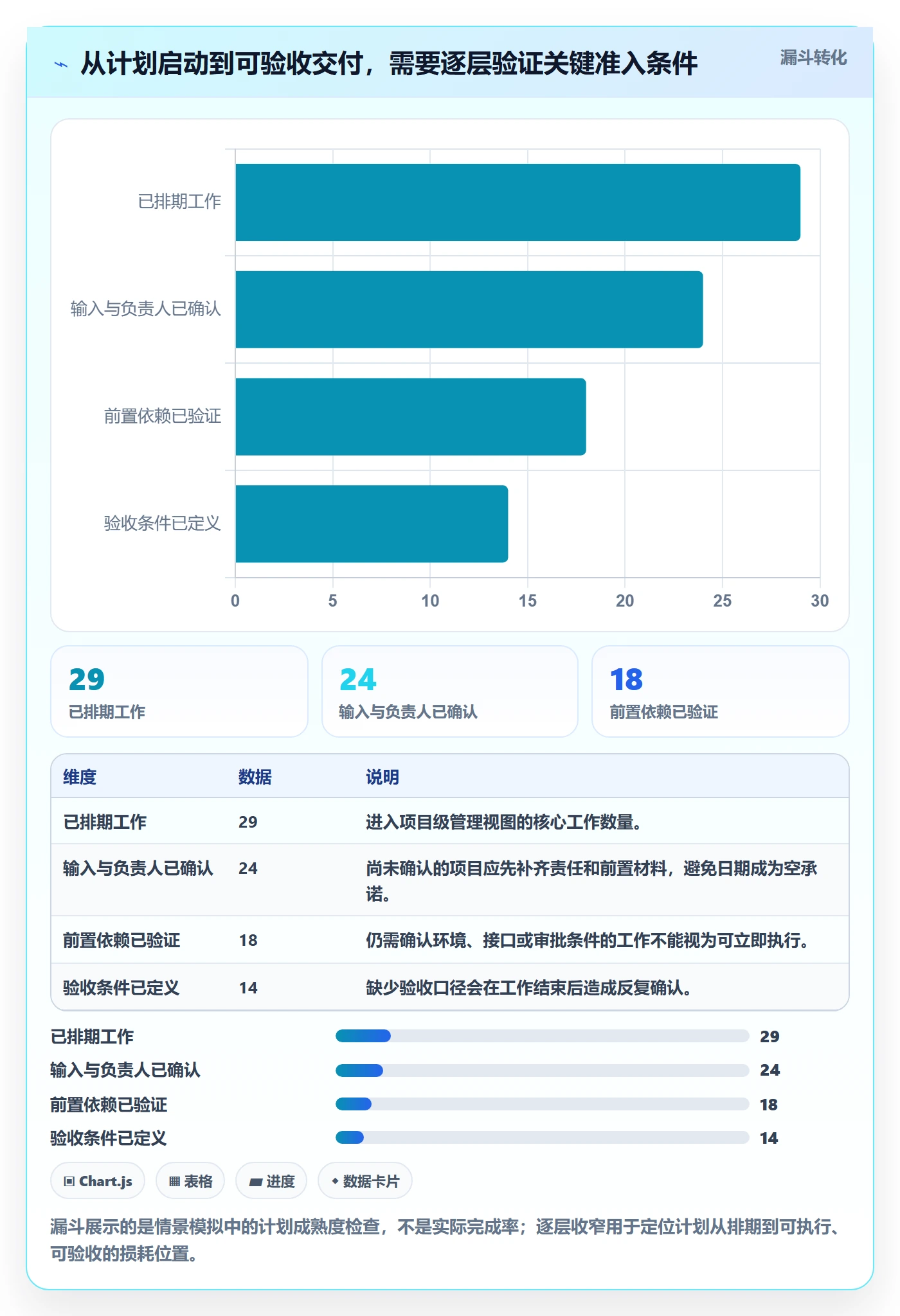Click the 表格 chip
The width and height of the screenshot is (900, 1316).
coord(190,1181)
